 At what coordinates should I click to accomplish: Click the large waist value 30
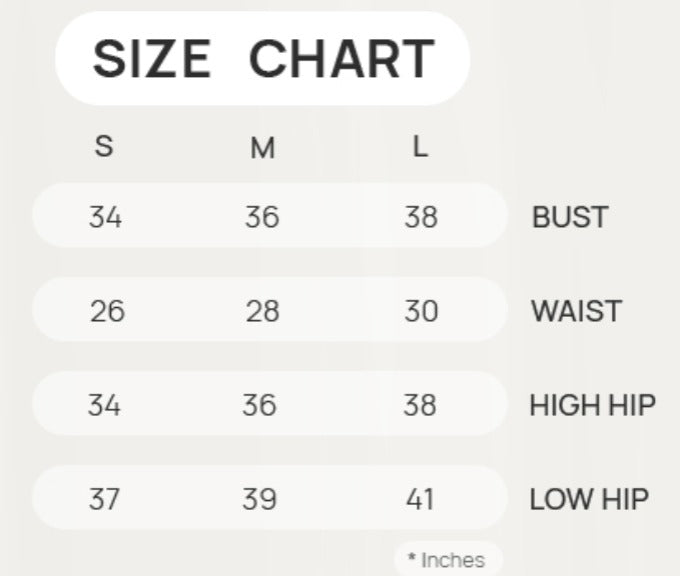[x=421, y=311]
